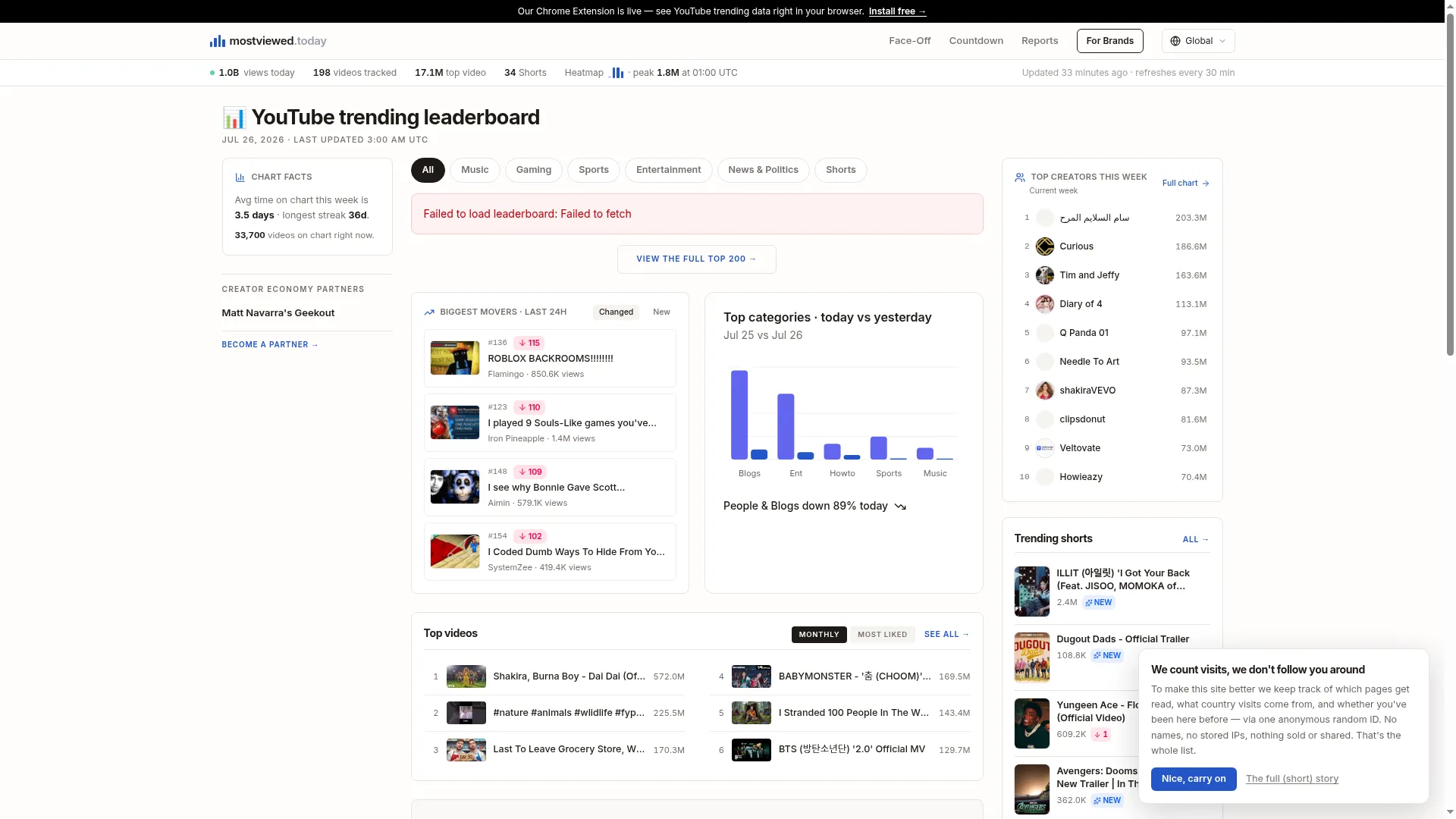Click the leaderboard chart emoji in the heading
1456x819 pixels.
[234, 118]
